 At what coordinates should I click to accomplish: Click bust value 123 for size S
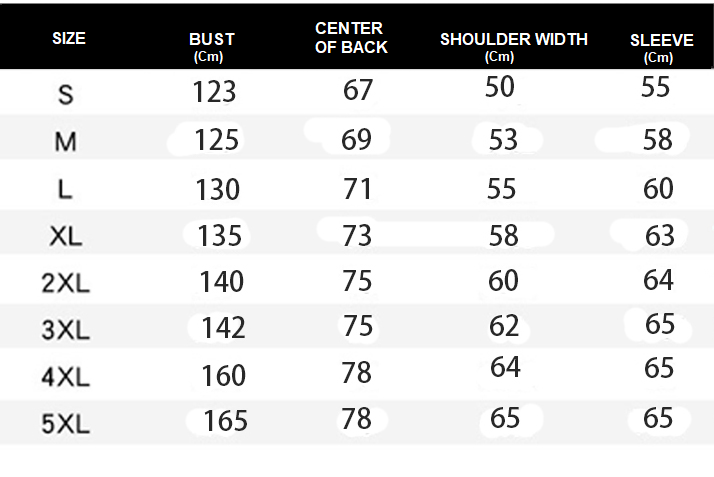(x=215, y=92)
